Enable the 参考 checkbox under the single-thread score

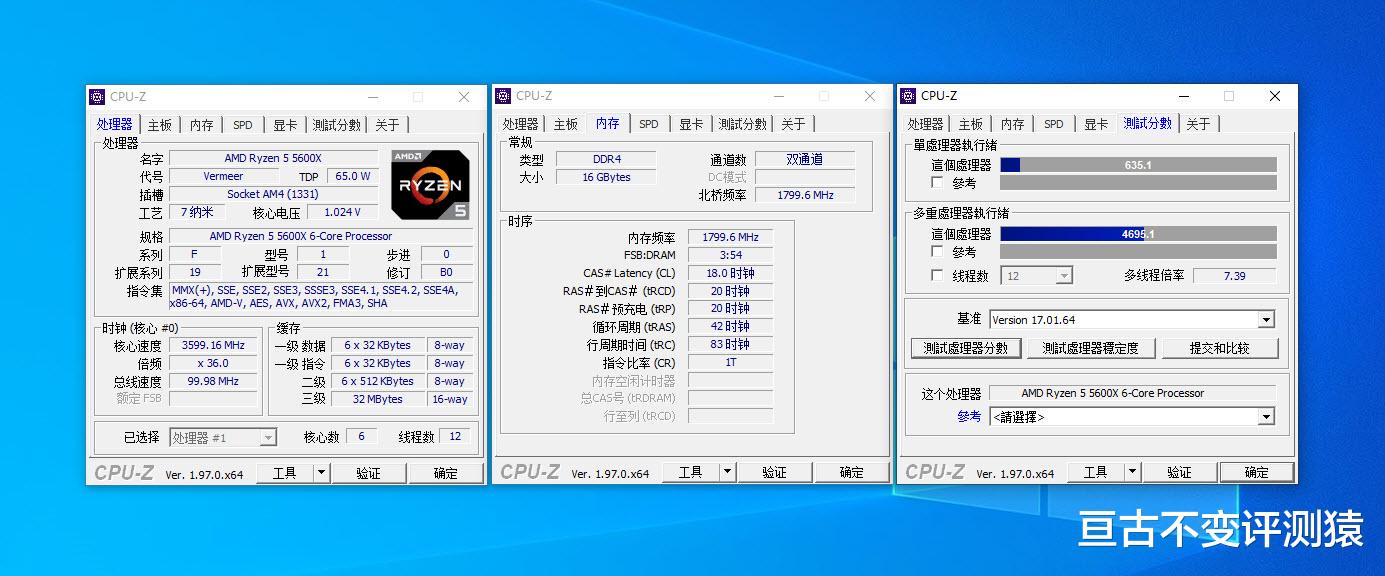(x=935, y=183)
